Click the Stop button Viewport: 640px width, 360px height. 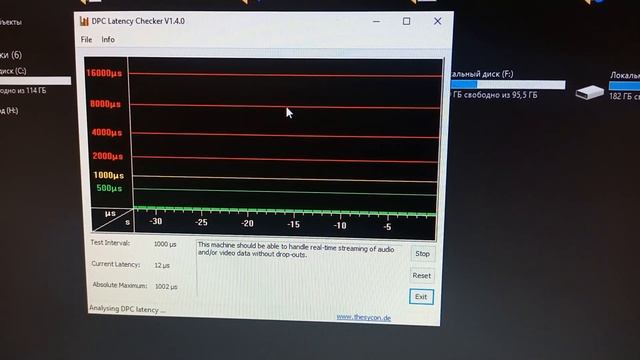(422, 254)
